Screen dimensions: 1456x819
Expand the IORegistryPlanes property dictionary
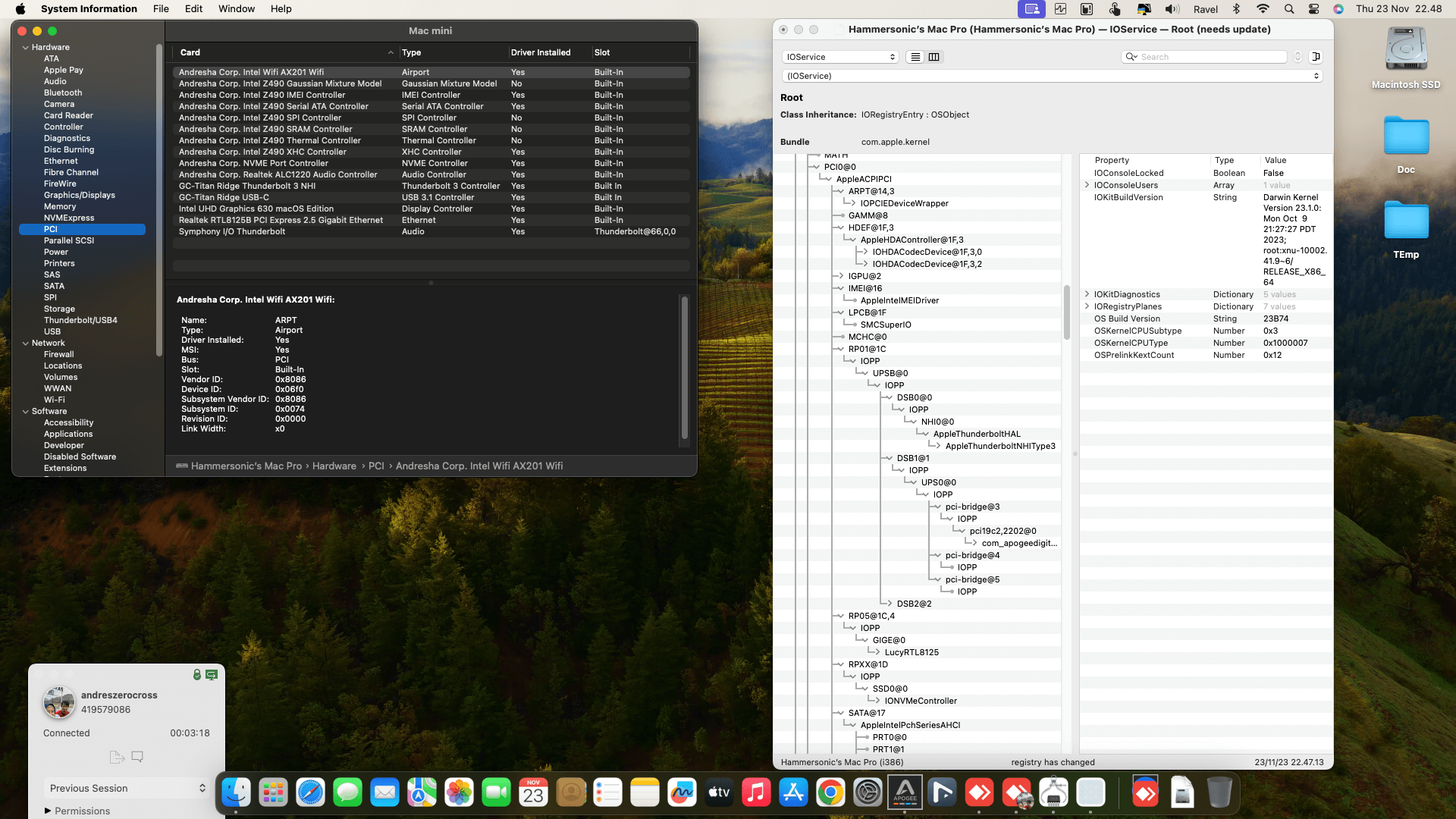pyautogui.click(x=1087, y=306)
